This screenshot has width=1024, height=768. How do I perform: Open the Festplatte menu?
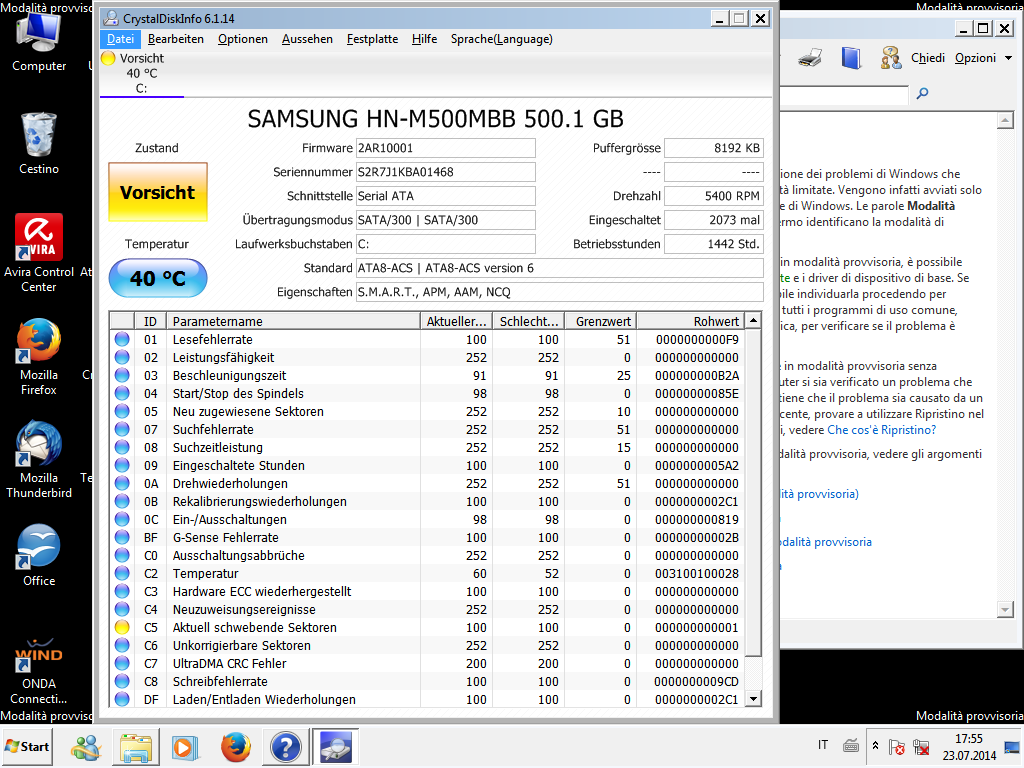coord(372,39)
